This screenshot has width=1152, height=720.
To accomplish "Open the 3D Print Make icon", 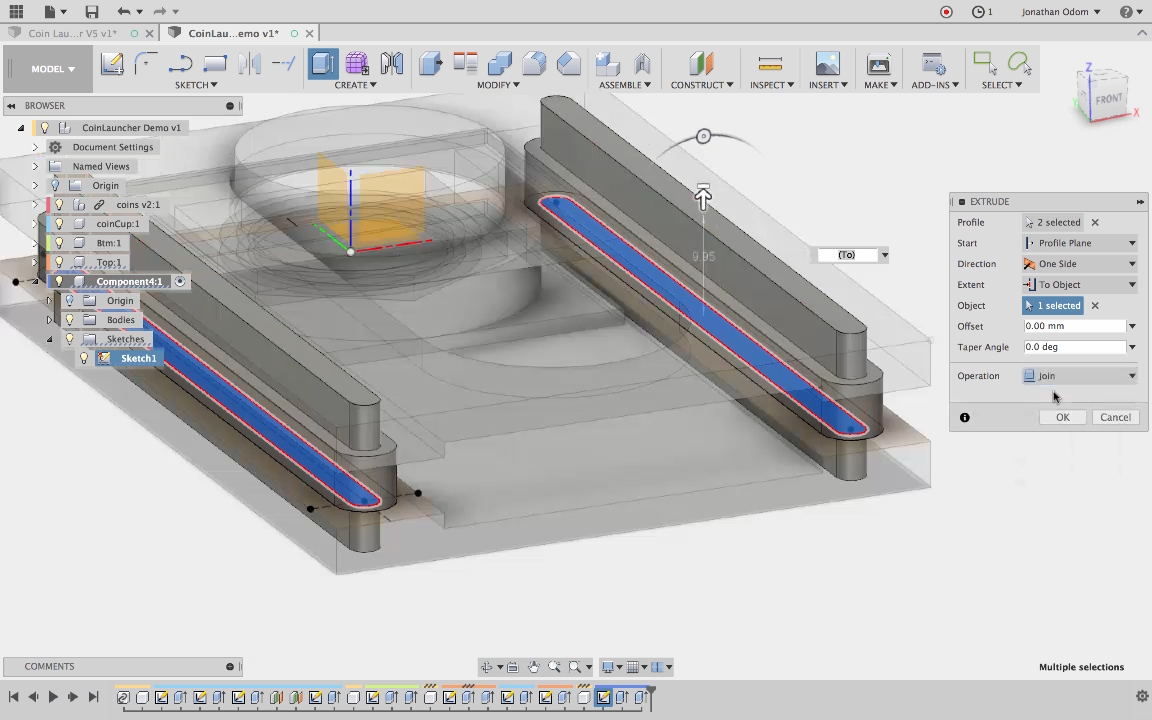I will (x=878, y=64).
